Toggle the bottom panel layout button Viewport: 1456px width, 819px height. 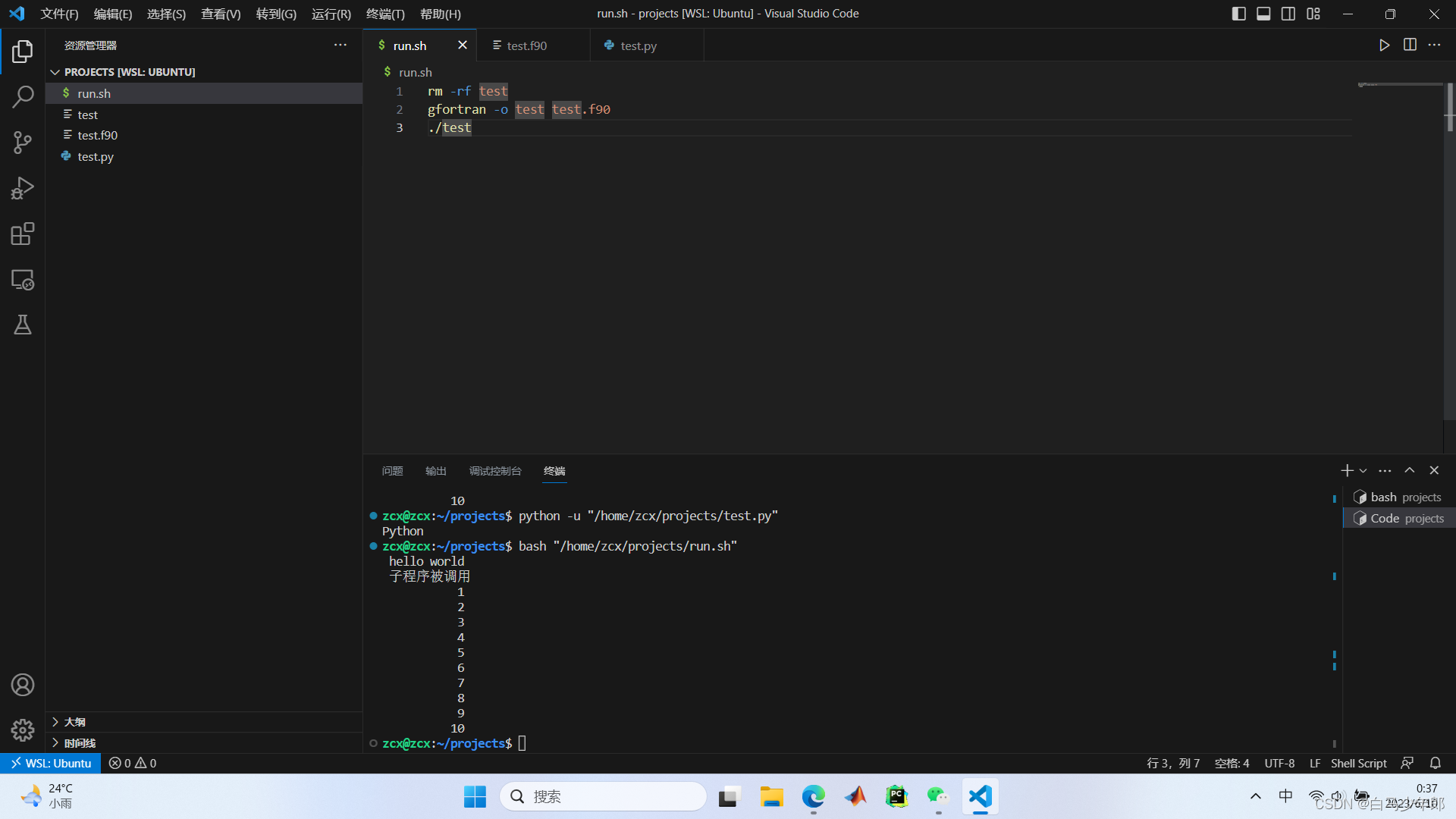(x=1263, y=14)
